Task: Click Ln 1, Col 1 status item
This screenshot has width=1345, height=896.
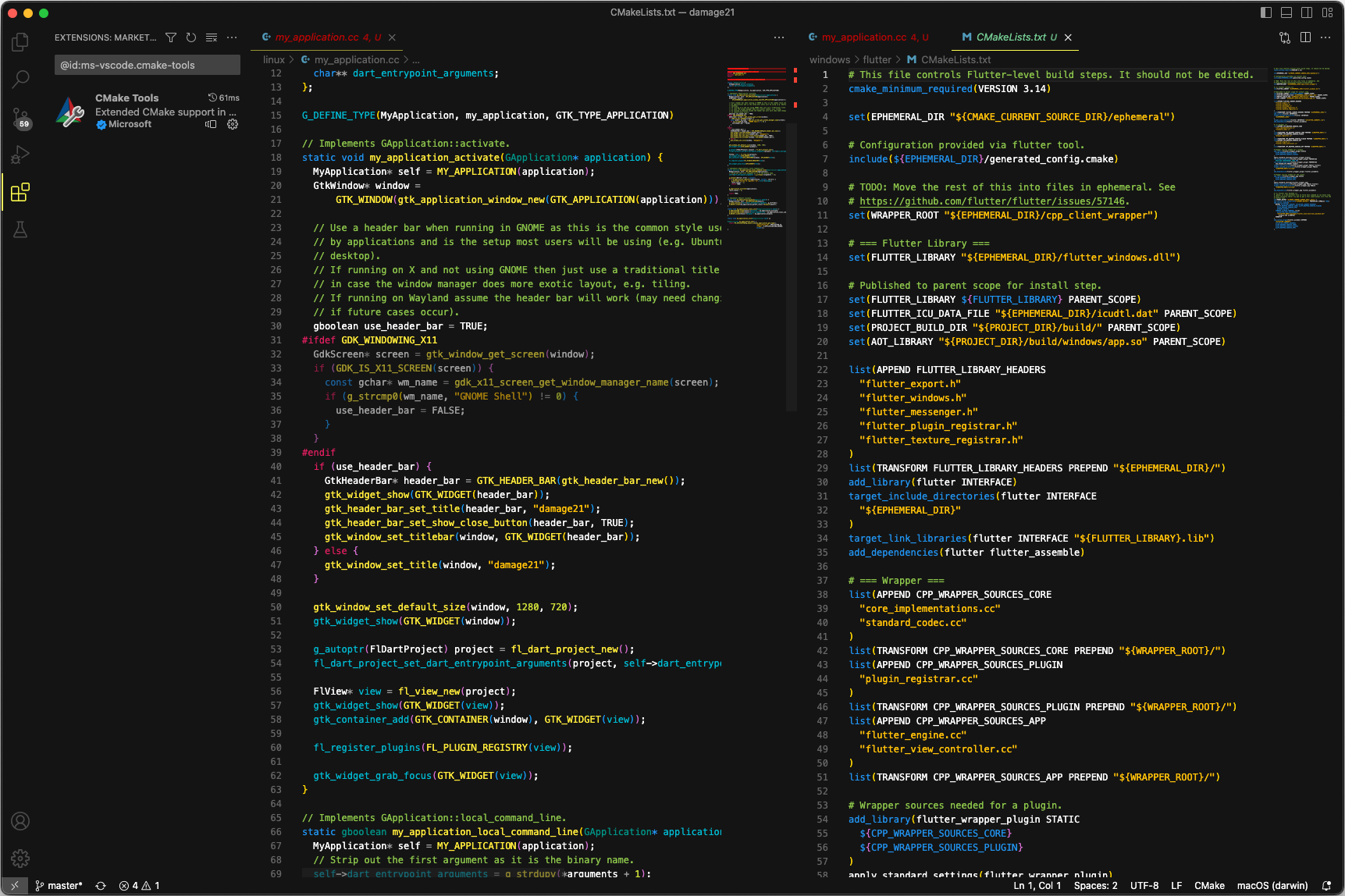Action: 1037,886
